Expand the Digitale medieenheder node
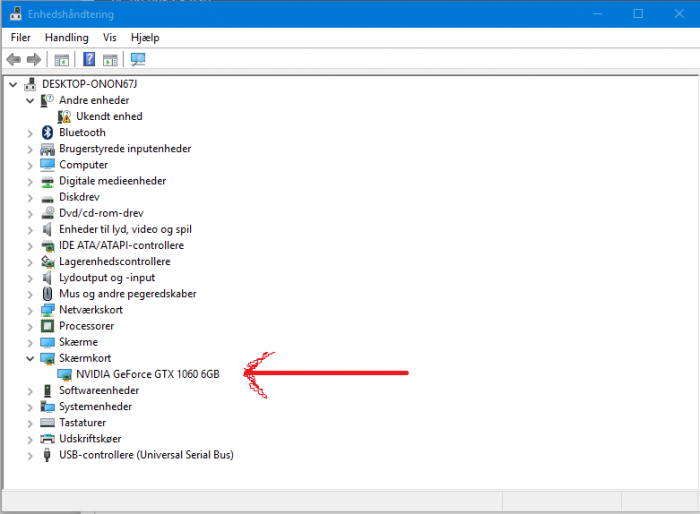 (30, 181)
